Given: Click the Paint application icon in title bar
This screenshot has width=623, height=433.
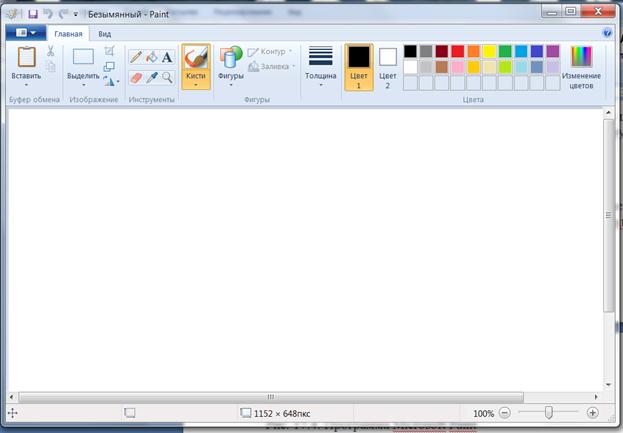Looking at the screenshot, I should [12, 14].
